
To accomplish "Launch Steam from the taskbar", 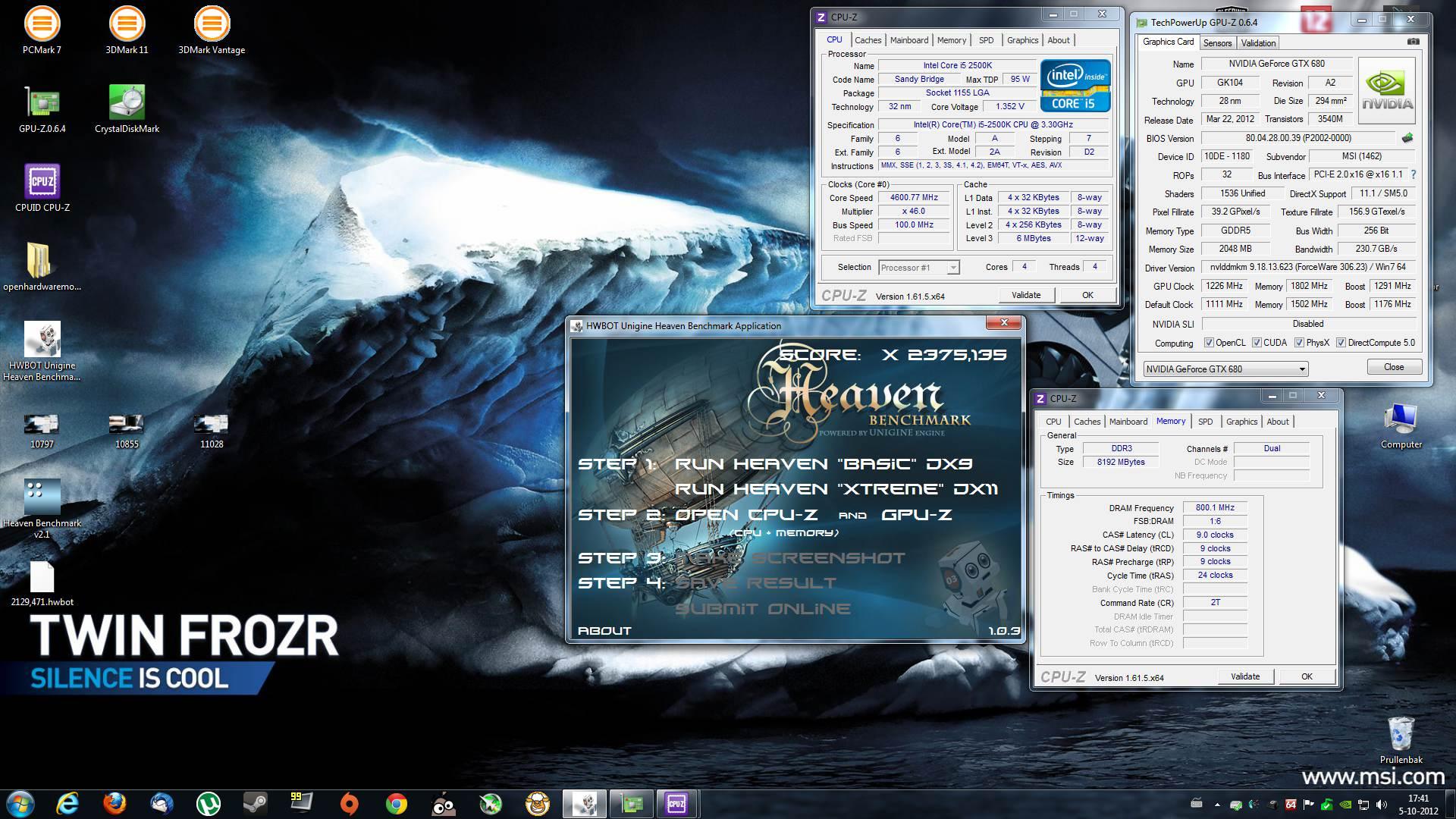I will 256,803.
